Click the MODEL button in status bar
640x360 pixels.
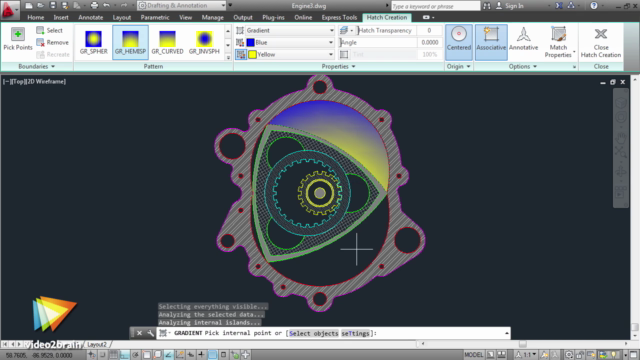click(473, 355)
